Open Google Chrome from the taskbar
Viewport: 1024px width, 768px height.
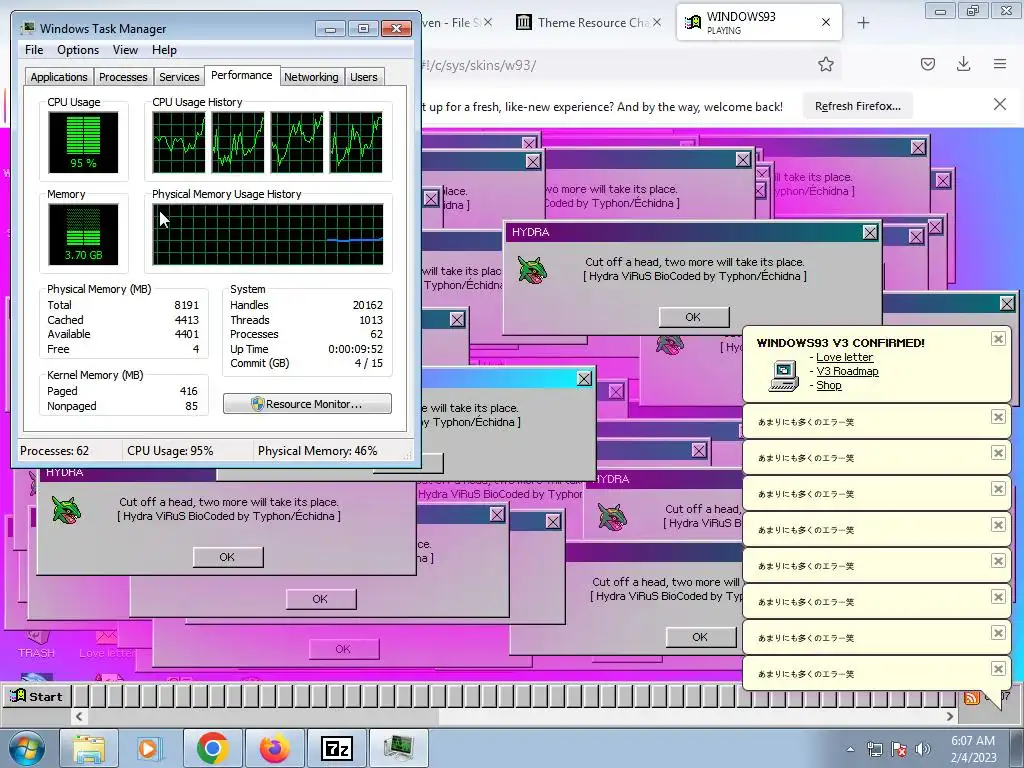click(212, 748)
